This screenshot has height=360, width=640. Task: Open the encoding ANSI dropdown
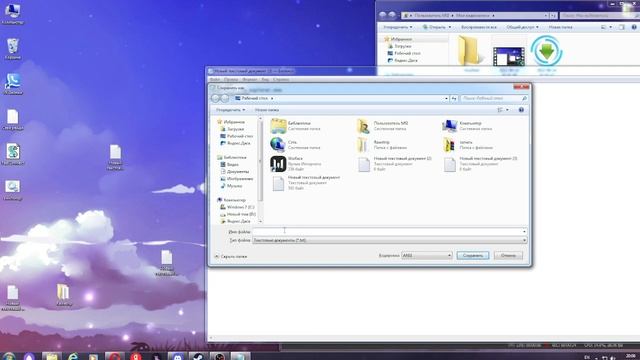427,256
